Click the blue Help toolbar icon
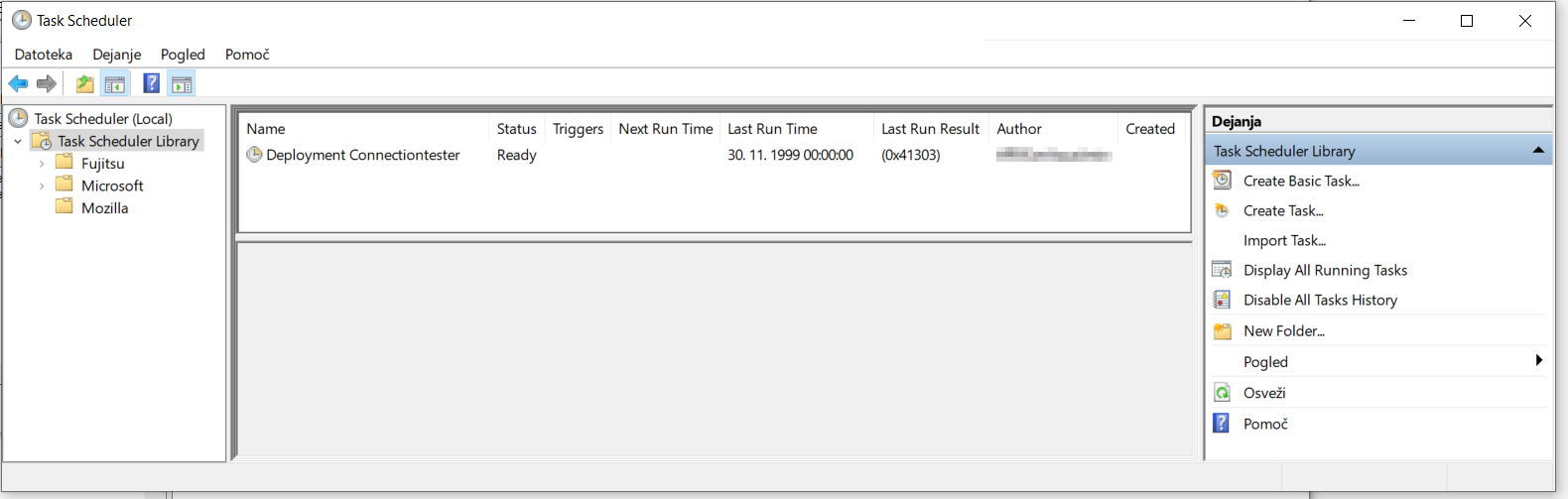 click(151, 83)
